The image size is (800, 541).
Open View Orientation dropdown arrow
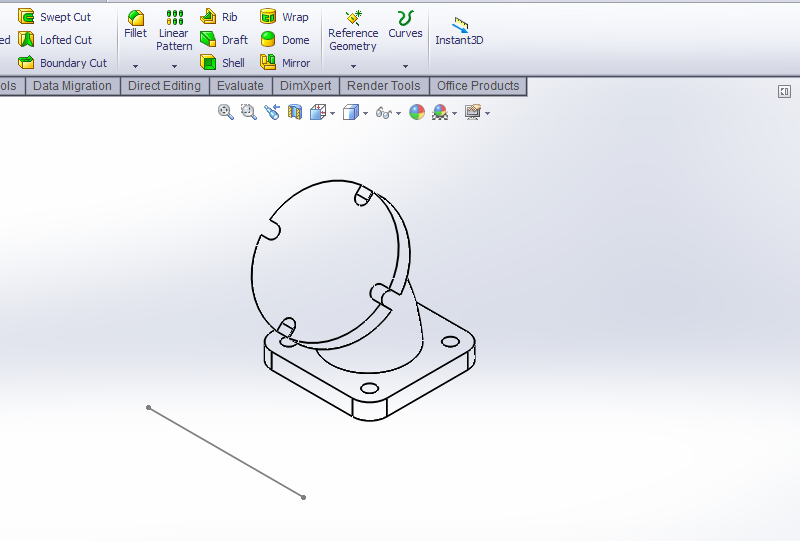pyautogui.click(x=333, y=113)
